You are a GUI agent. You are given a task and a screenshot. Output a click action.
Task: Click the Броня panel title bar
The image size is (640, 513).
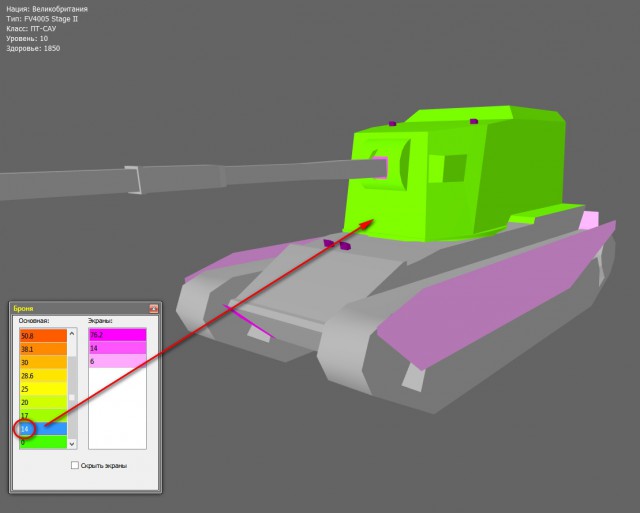click(x=85, y=309)
